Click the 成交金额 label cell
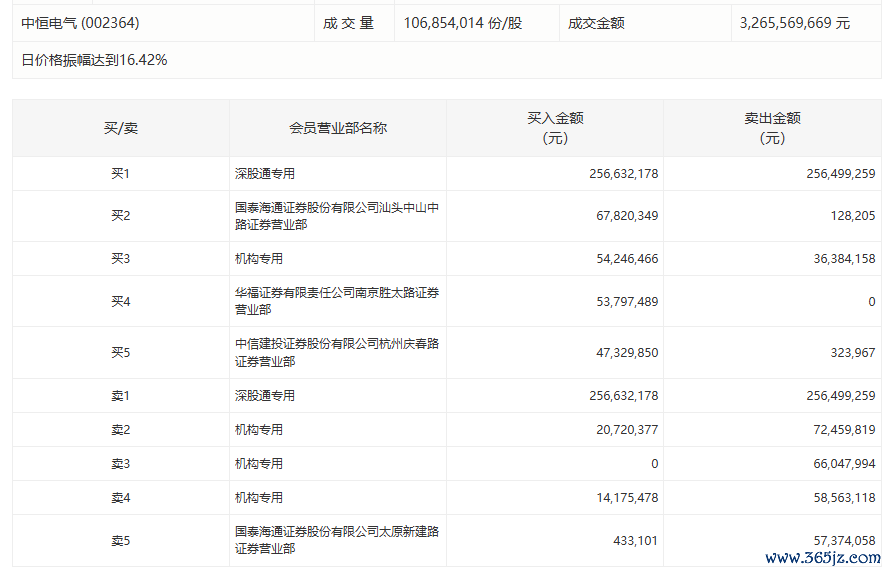 coord(596,23)
